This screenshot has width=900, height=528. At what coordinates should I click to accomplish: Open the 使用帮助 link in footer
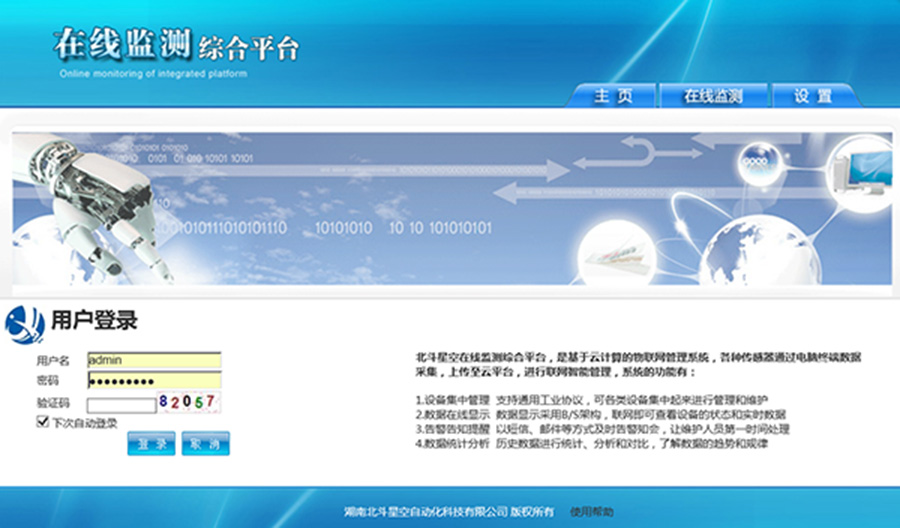coord(592,512)
